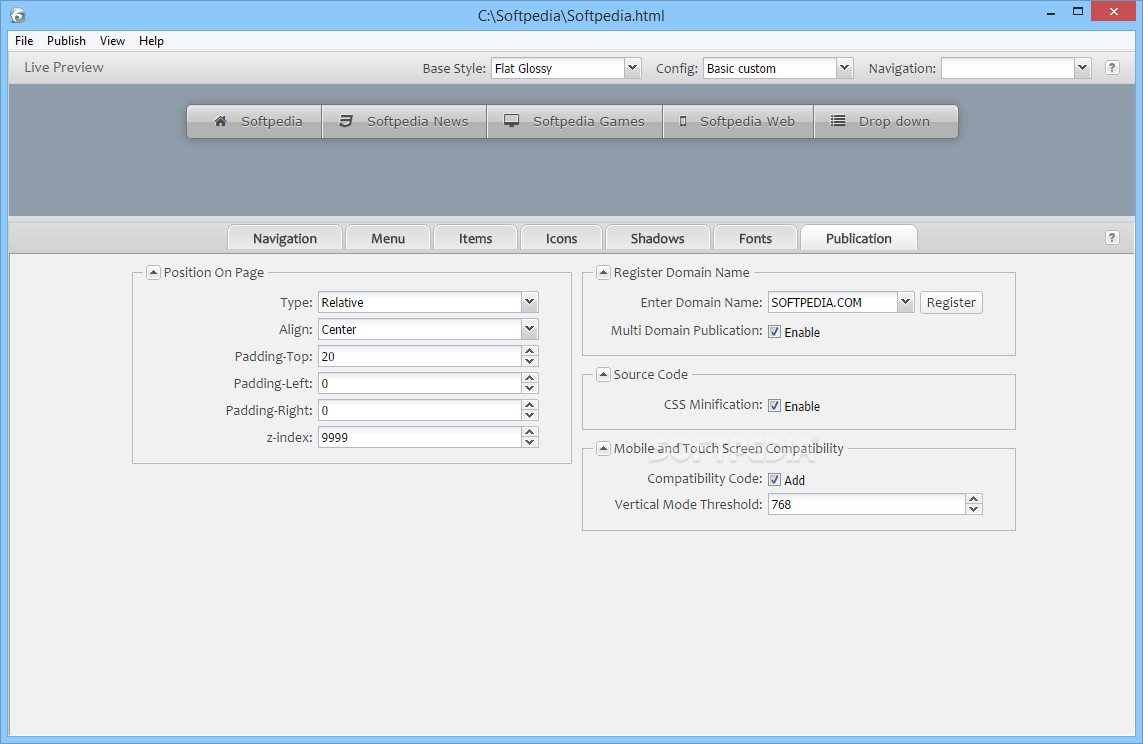
Task: Click the Softpedia Games preview menu button
Action: pos(575,121)
